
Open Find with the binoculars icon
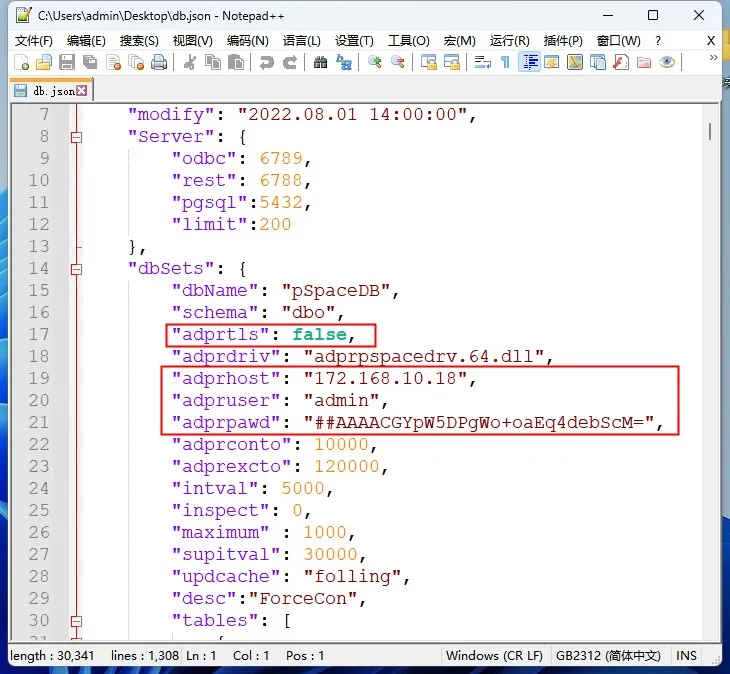coord(320,62)
